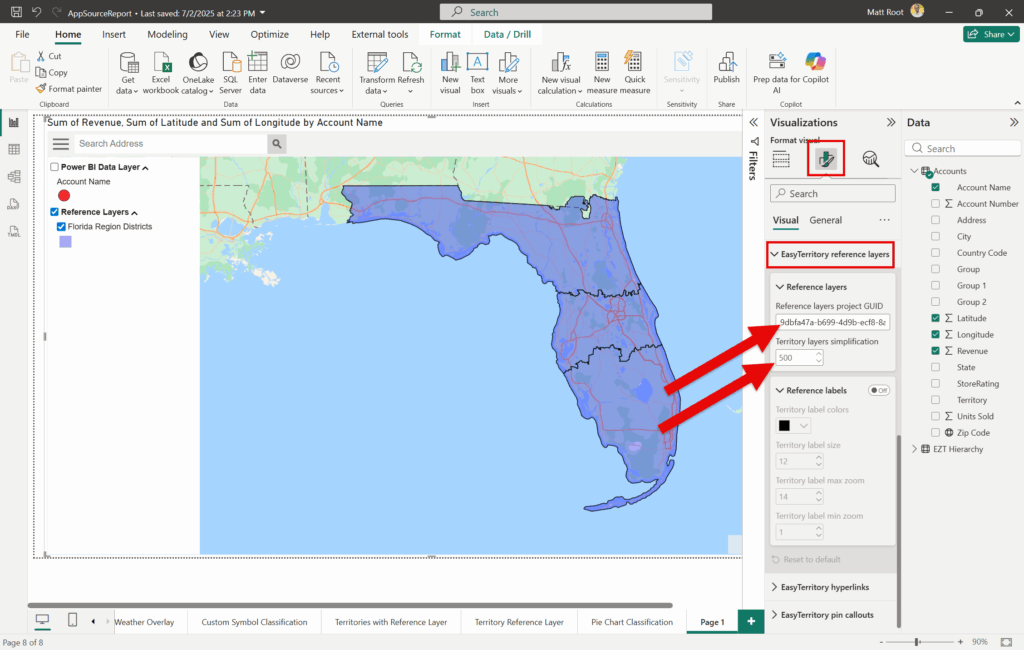Check the State field checkbox

pyautogui.click(x=935, y=367)
